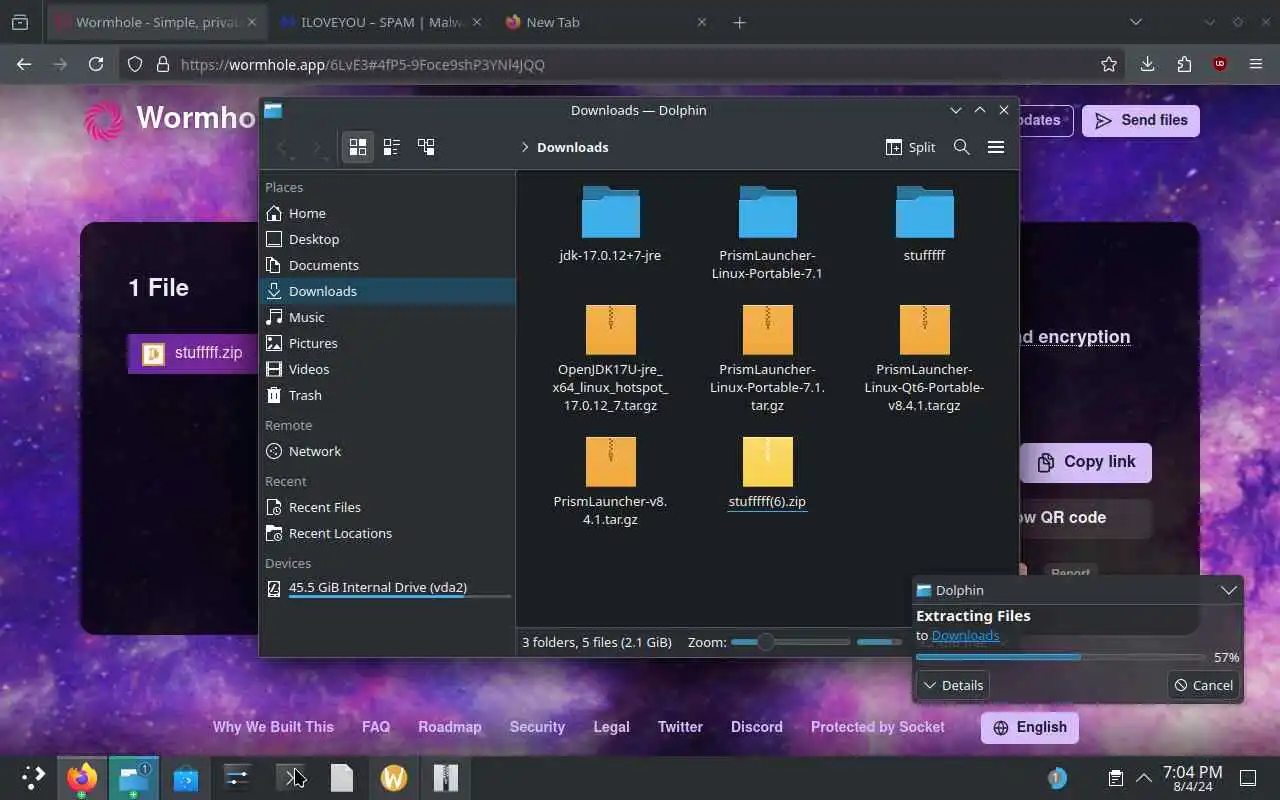
Task: Open Firefox extensions menu
Action: 1184,64
